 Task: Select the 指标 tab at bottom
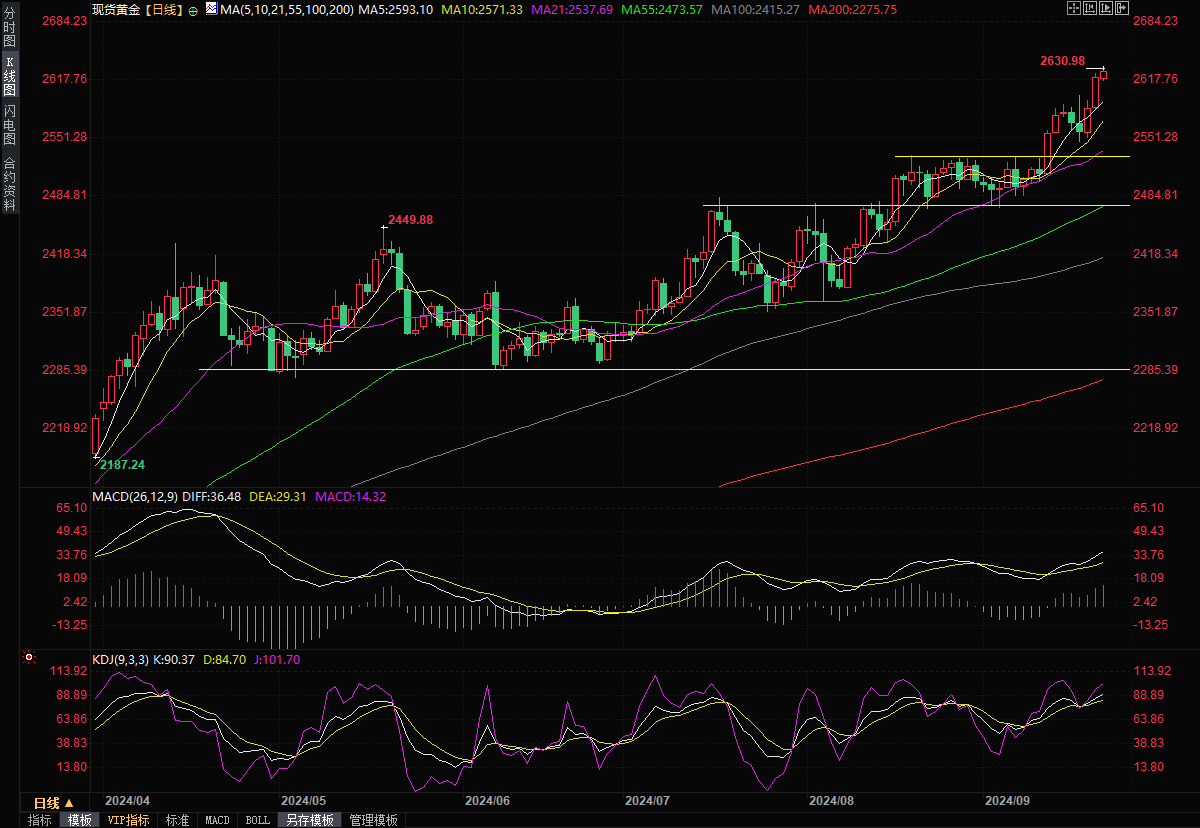(40, 820)
